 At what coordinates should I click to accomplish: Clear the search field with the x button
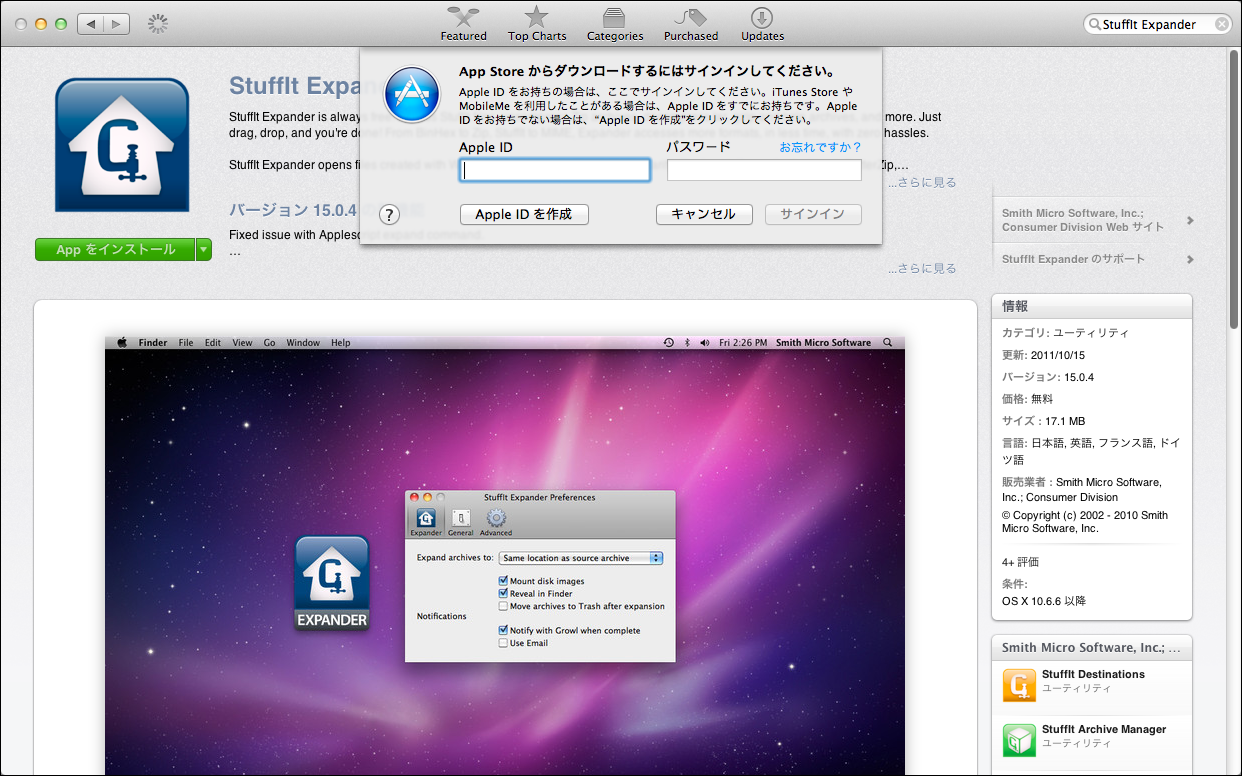click(1221, 25)
